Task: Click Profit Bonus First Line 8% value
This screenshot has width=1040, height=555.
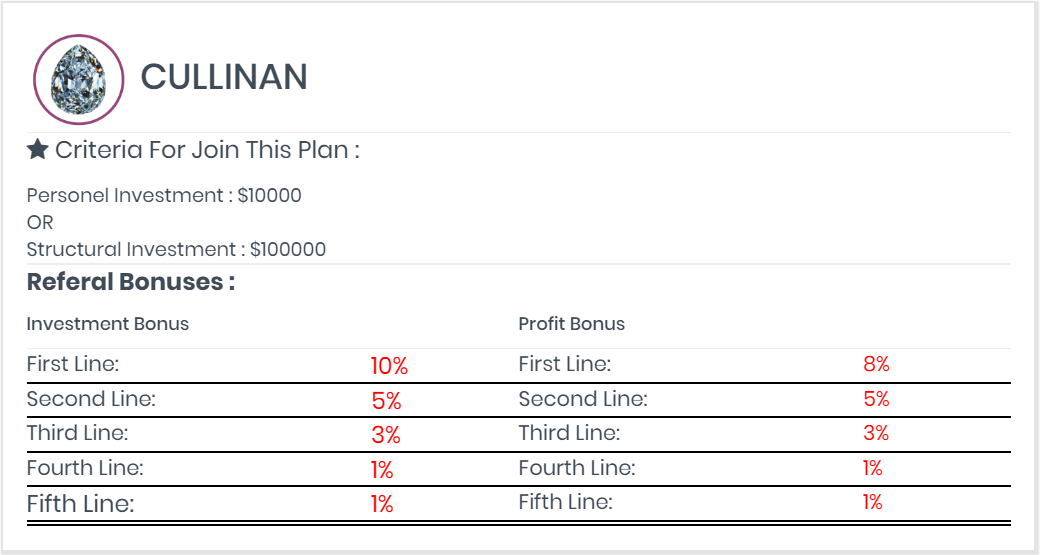Action: (876, 364)
